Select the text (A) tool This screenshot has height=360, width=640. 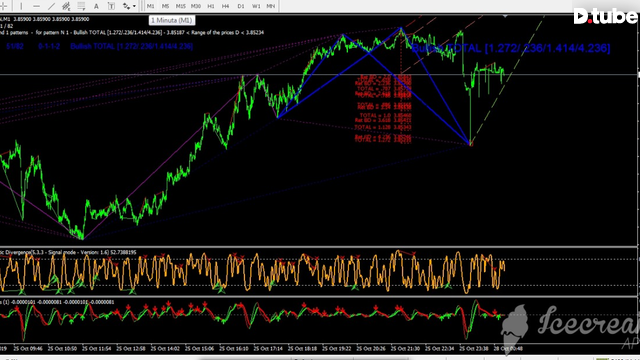pos(96,6)
